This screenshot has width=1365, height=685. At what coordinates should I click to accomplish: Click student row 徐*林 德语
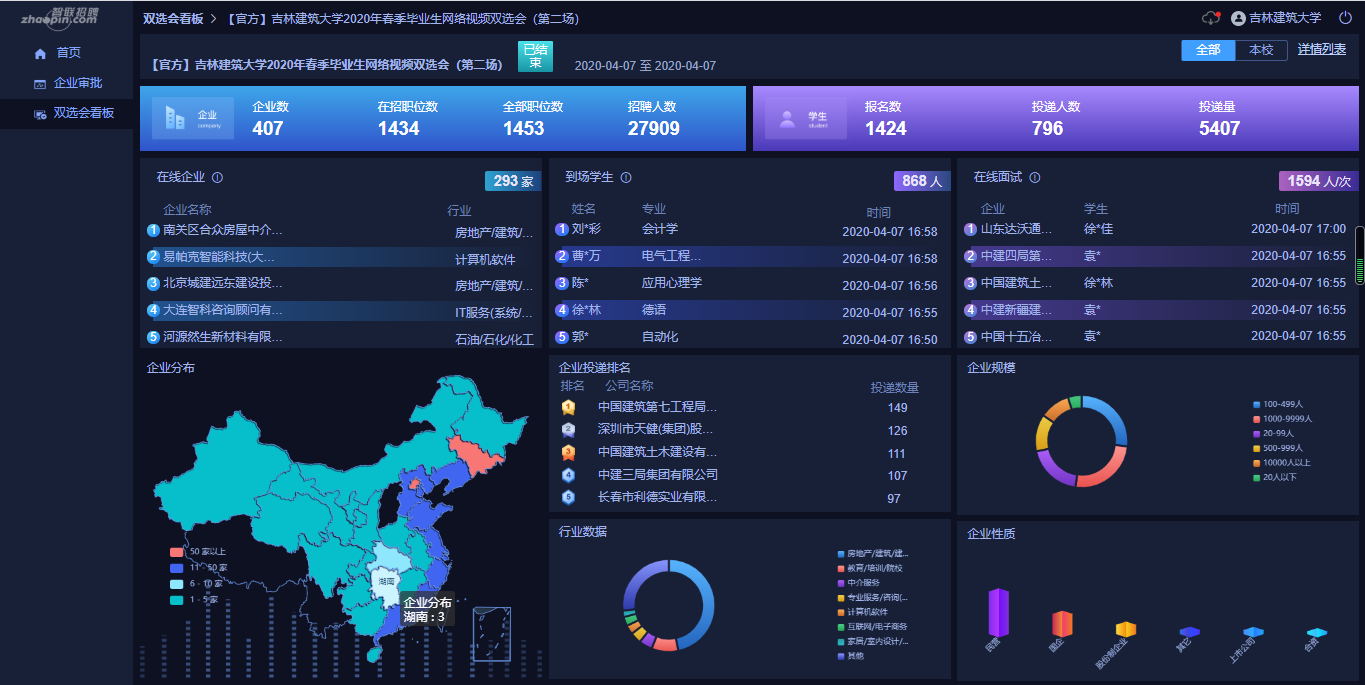[x=748, y=311]
